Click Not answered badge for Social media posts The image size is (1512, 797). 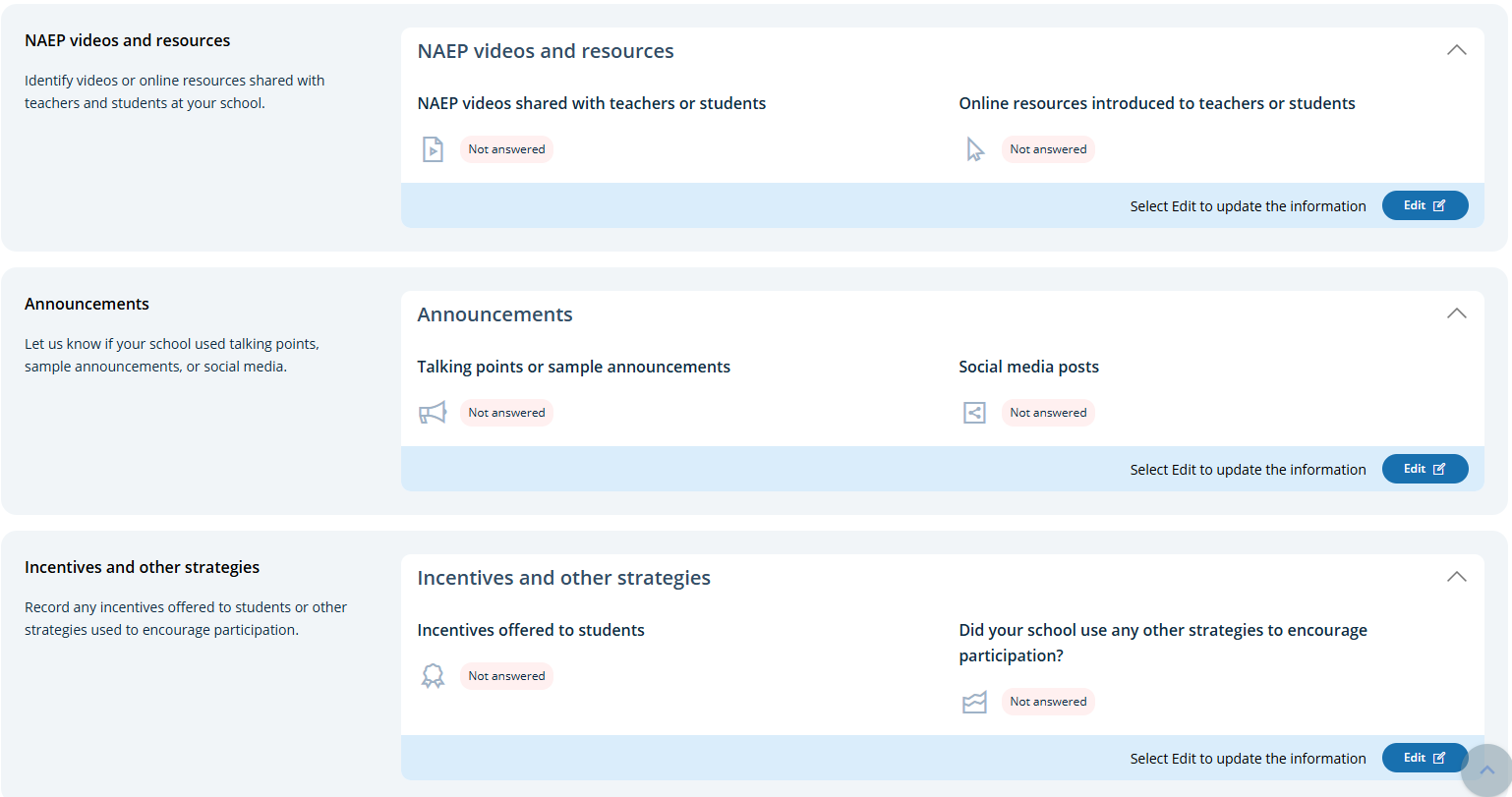1048,413
